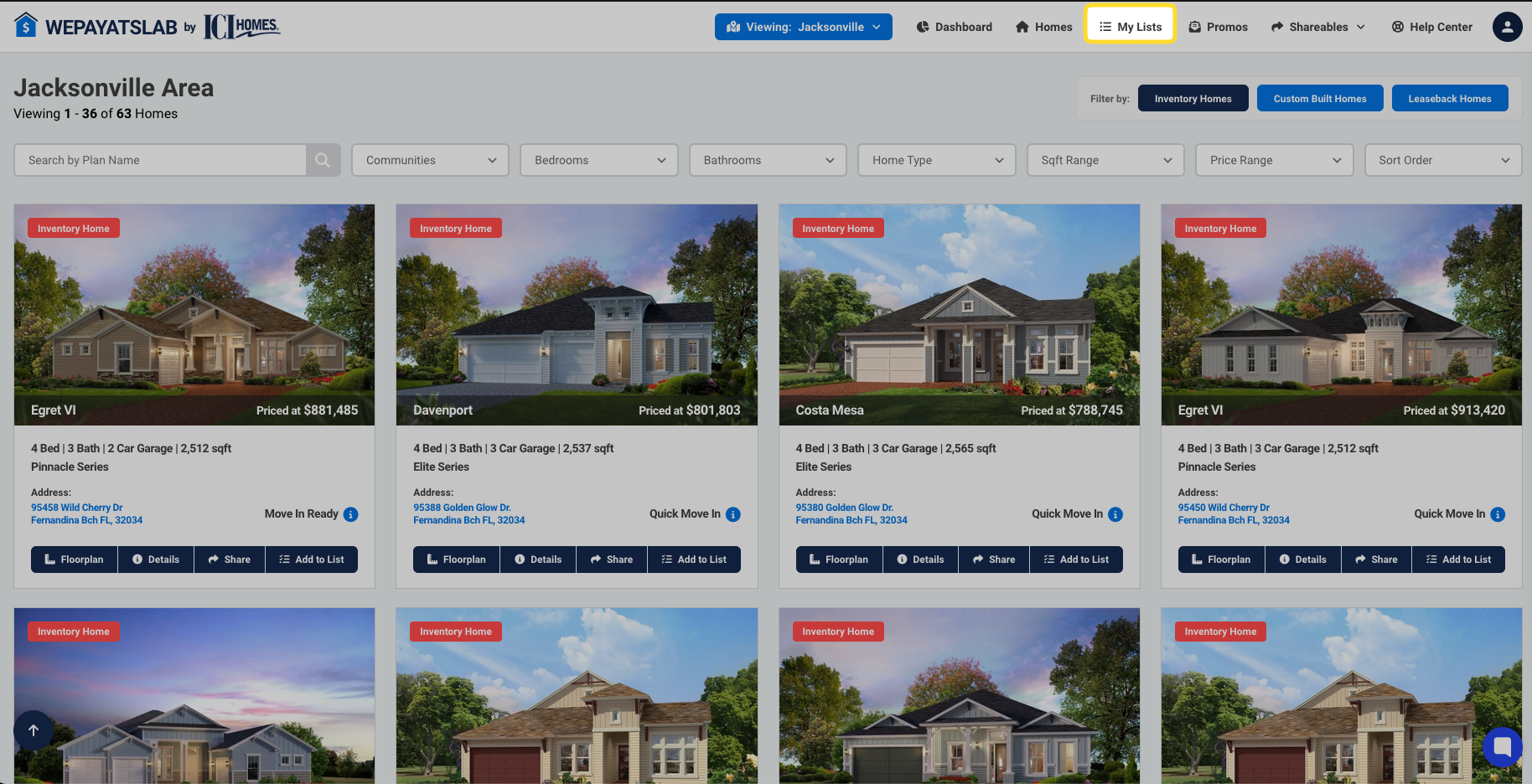Click the 'Jacksonville Area' heading
Screen dimensions: 1532x784
click(x=114, y=88)
